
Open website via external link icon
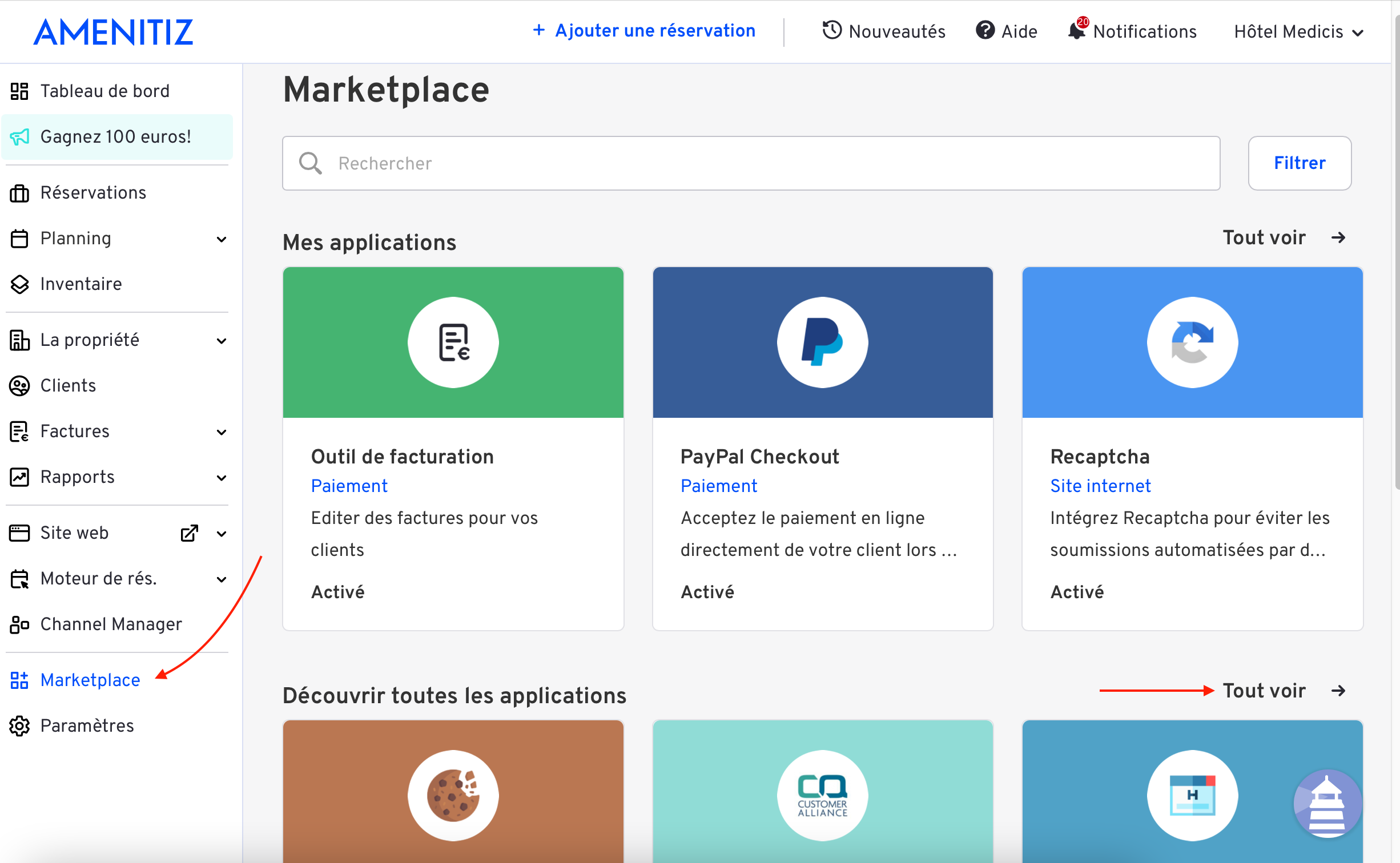(x=190, y=533)
